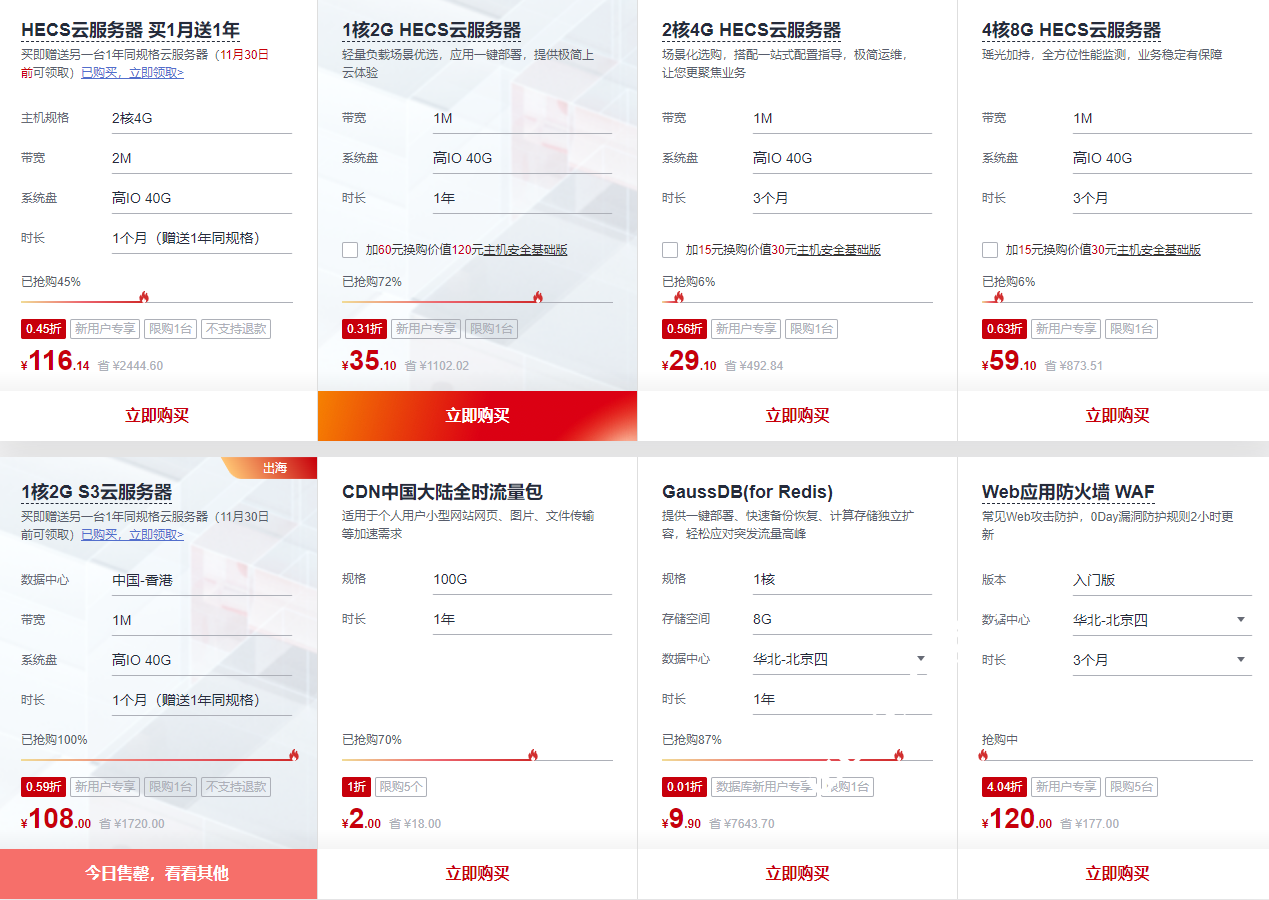Click WAF 抢购中 progress bar
The image size is (1269, 900).
[1117, 759]
